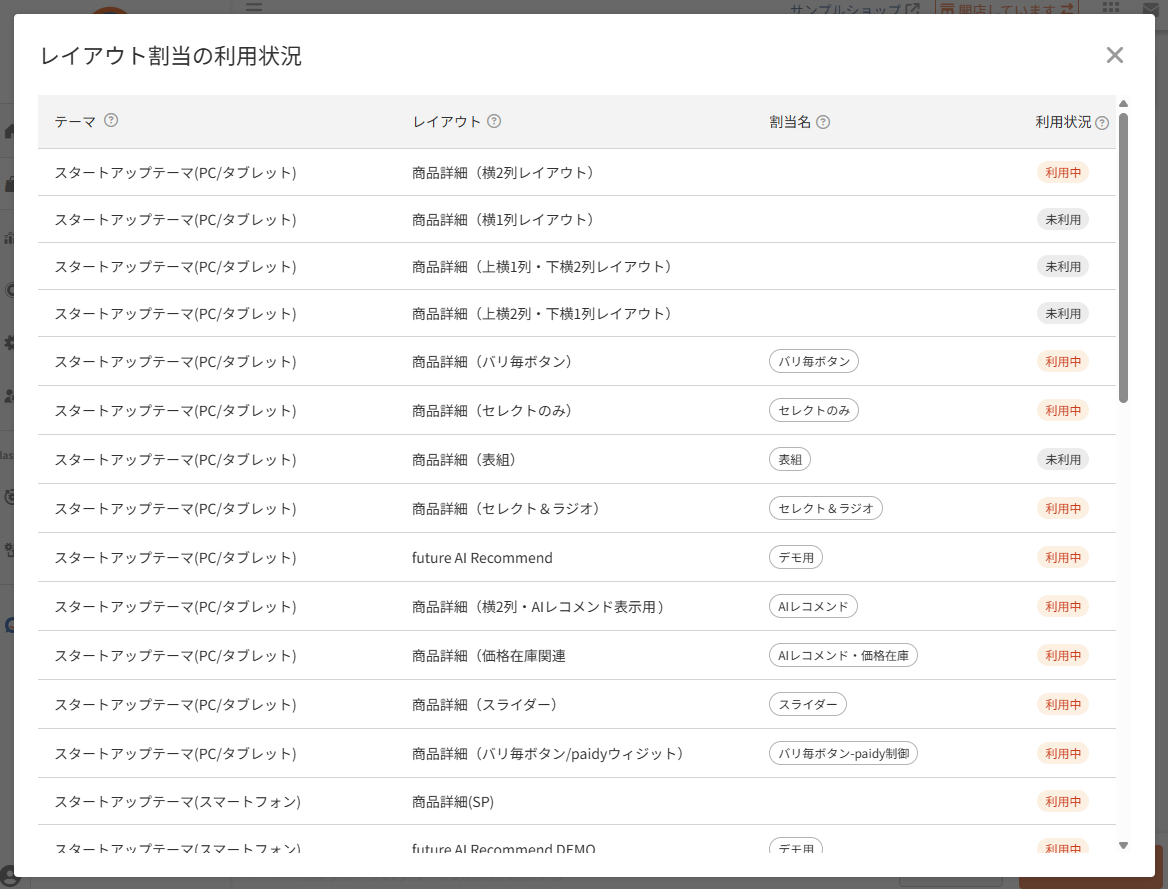
Task: Click the scrollbar down arrow
Action: 1123,845
